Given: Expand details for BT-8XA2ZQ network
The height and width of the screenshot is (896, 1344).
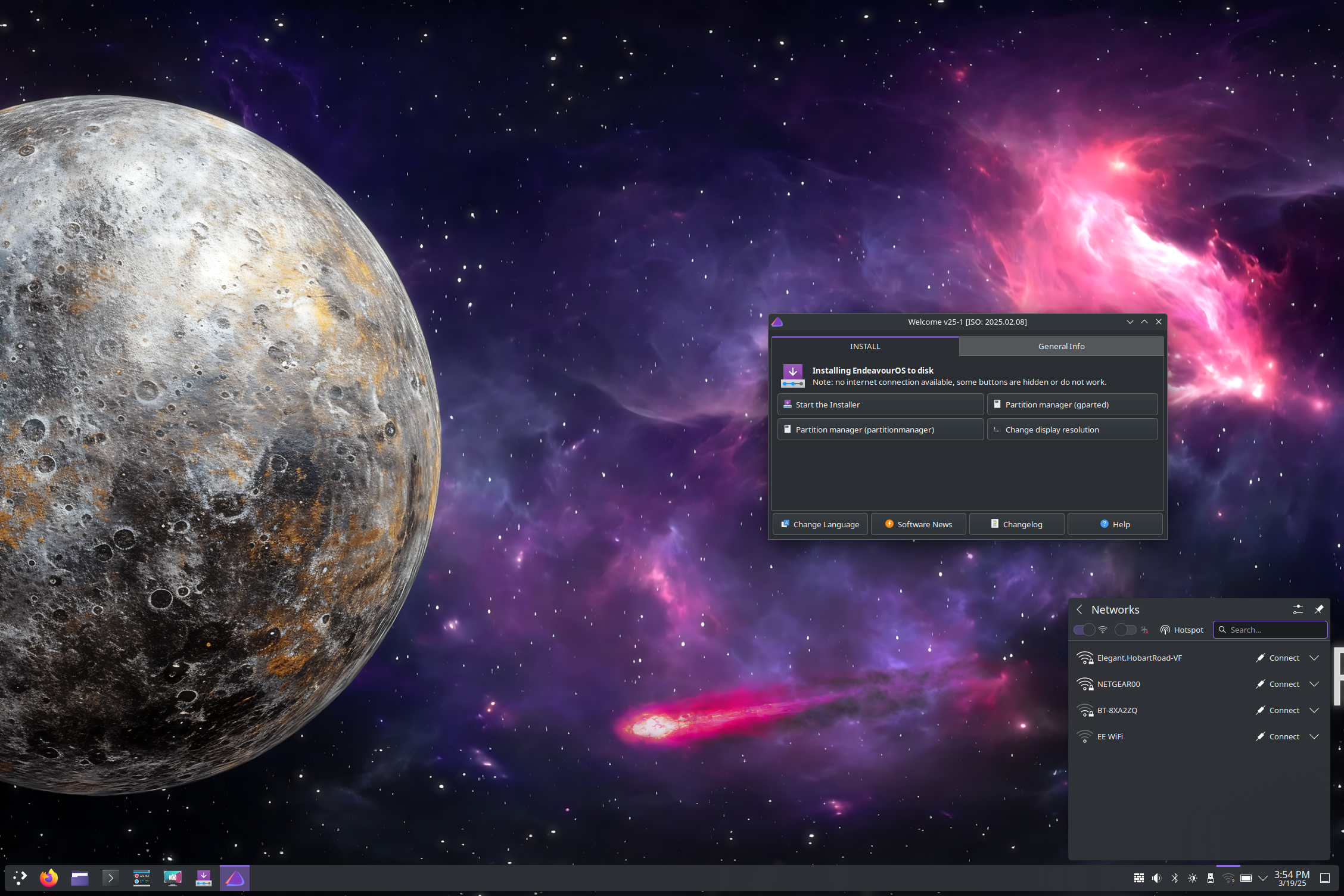Looking at the screenshot, I should click(1314, 710).
